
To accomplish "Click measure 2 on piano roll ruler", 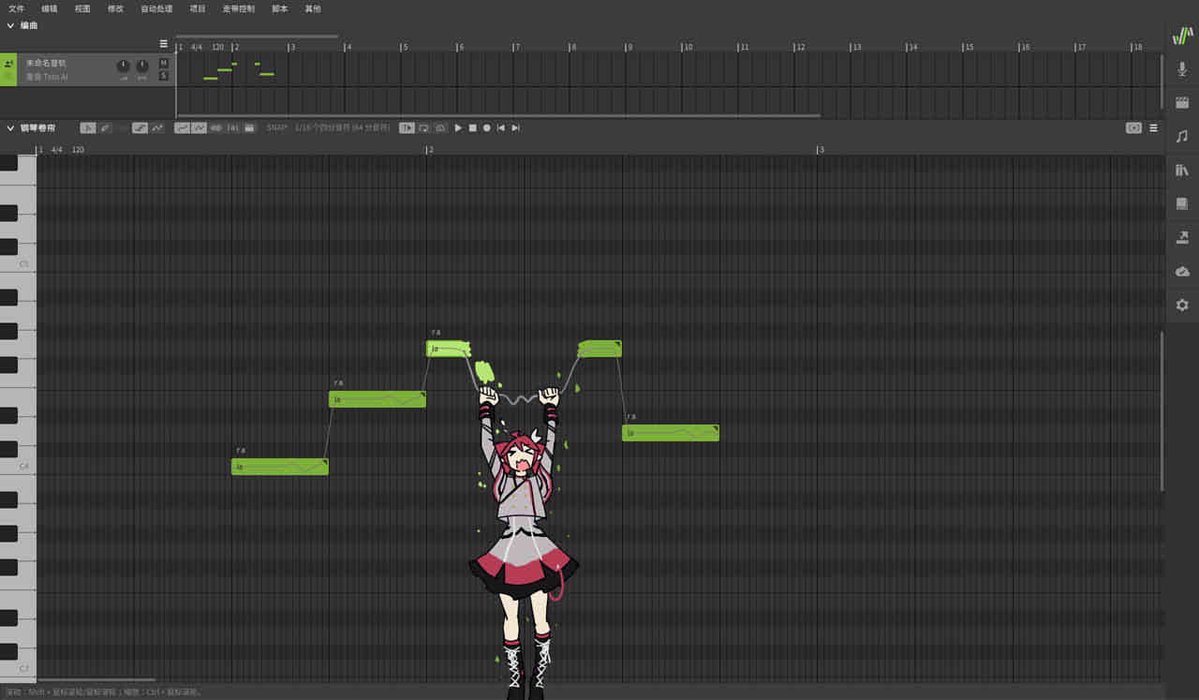I will coord(429,149).
